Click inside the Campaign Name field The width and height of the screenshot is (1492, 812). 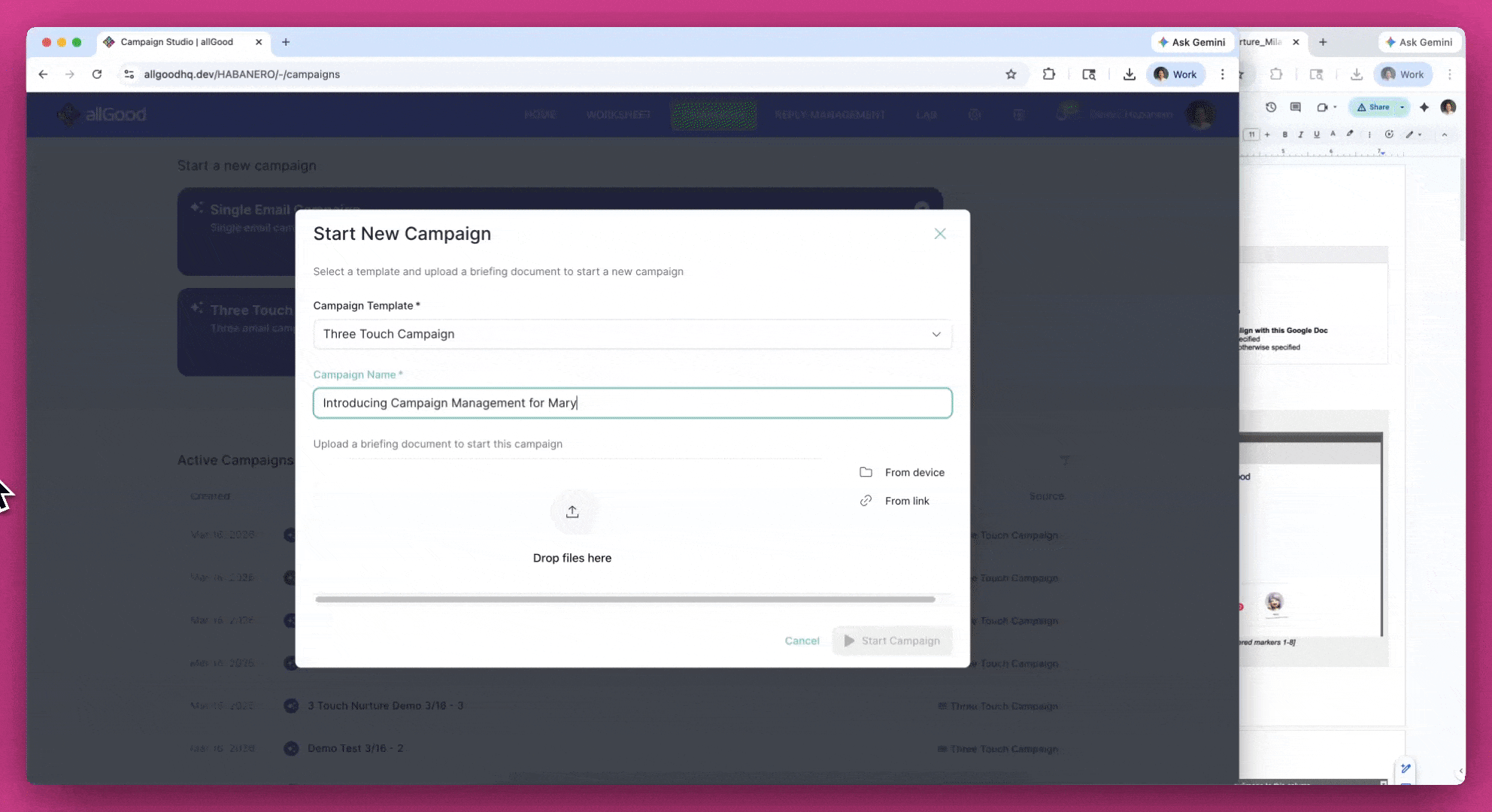click(x=632, y=403)
